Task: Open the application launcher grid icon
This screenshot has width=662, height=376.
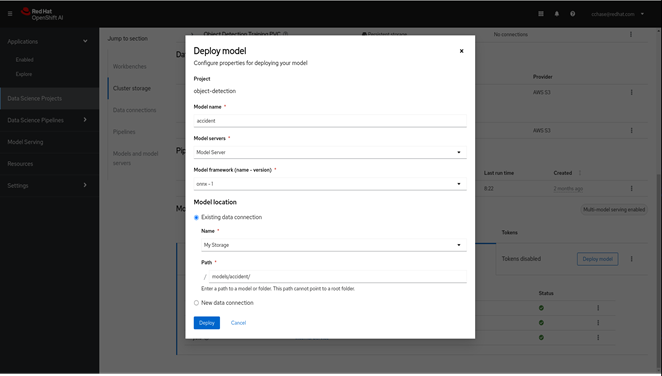Action: (x=541, y=14)
